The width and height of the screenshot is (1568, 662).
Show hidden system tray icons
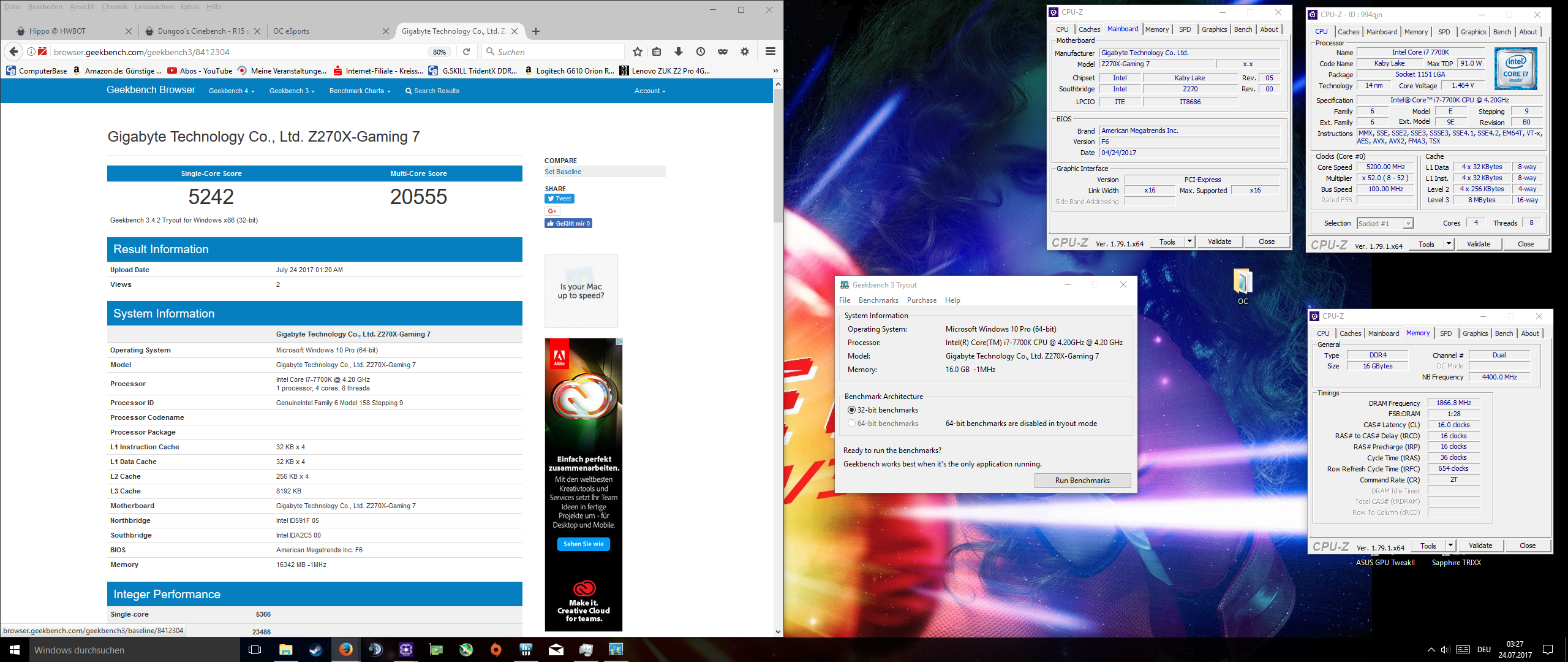click(x=1431, y=650)
